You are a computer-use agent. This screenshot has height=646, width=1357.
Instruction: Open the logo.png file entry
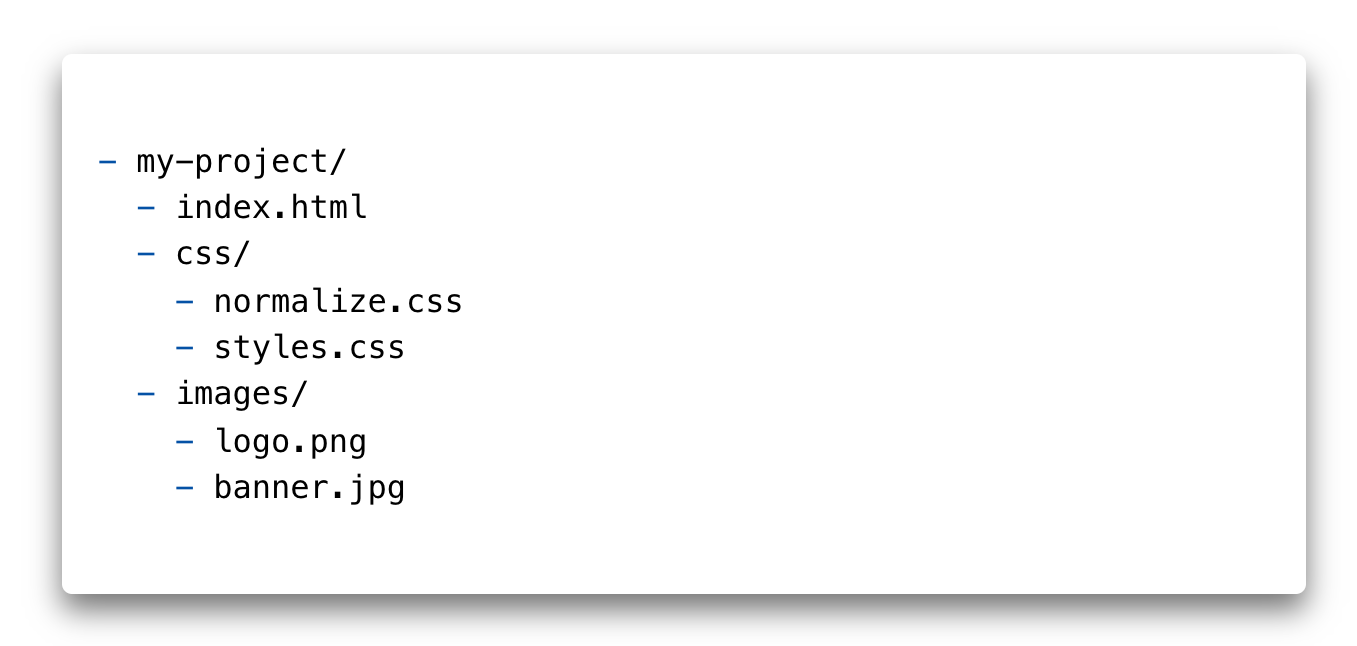click(290, 441)
